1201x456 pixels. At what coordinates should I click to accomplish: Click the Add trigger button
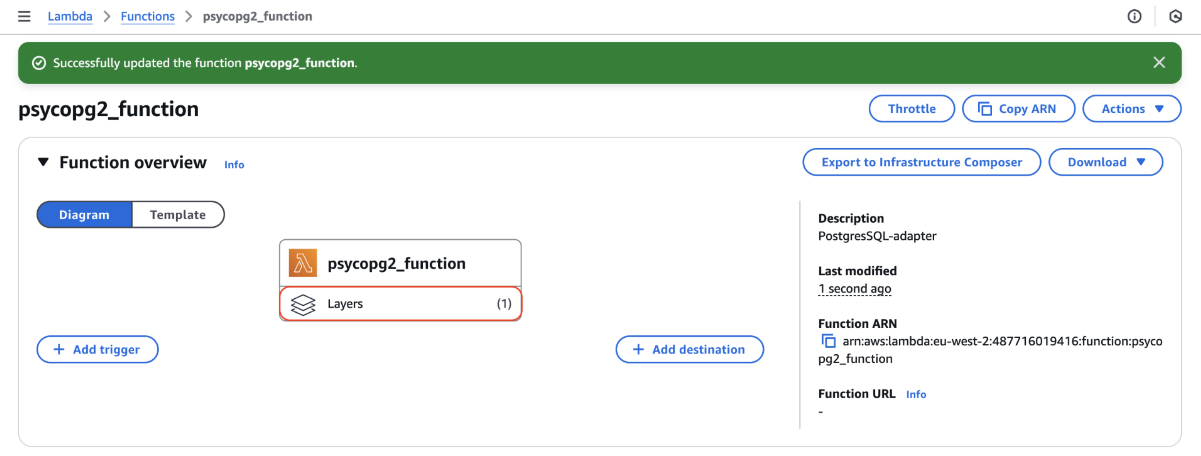click(97, 349)
